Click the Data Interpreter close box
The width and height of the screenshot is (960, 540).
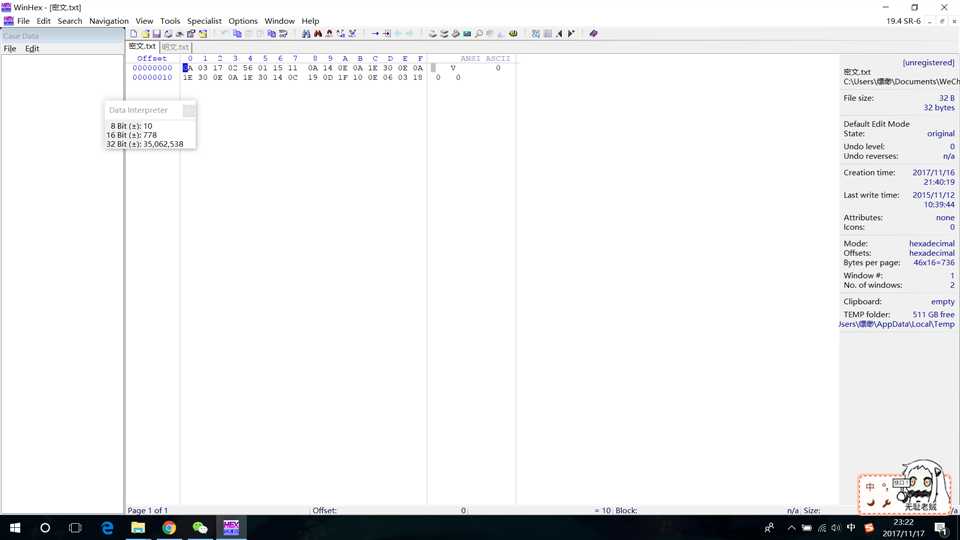(x=189, y=110)
